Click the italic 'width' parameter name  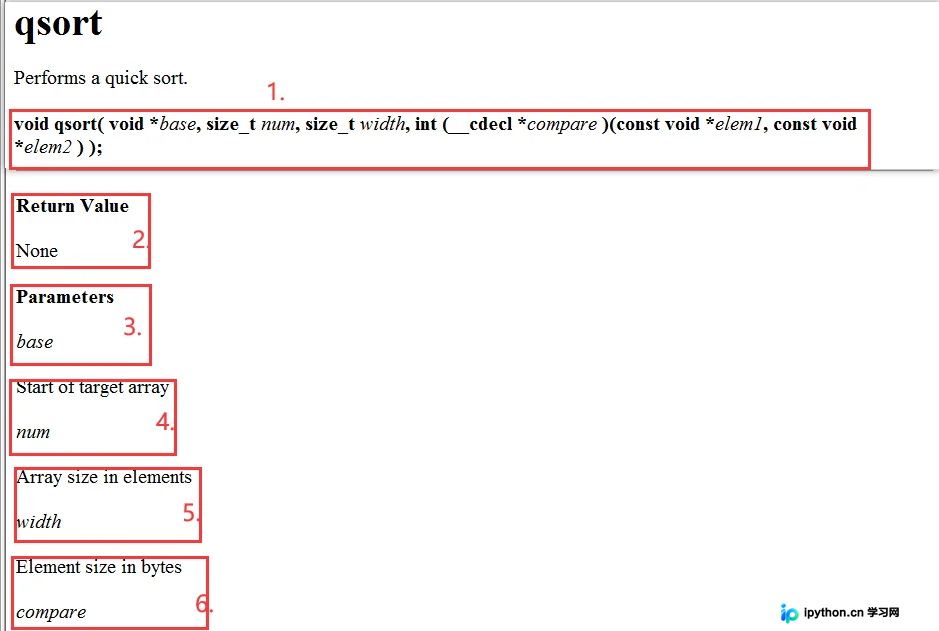tap(39, 521)
